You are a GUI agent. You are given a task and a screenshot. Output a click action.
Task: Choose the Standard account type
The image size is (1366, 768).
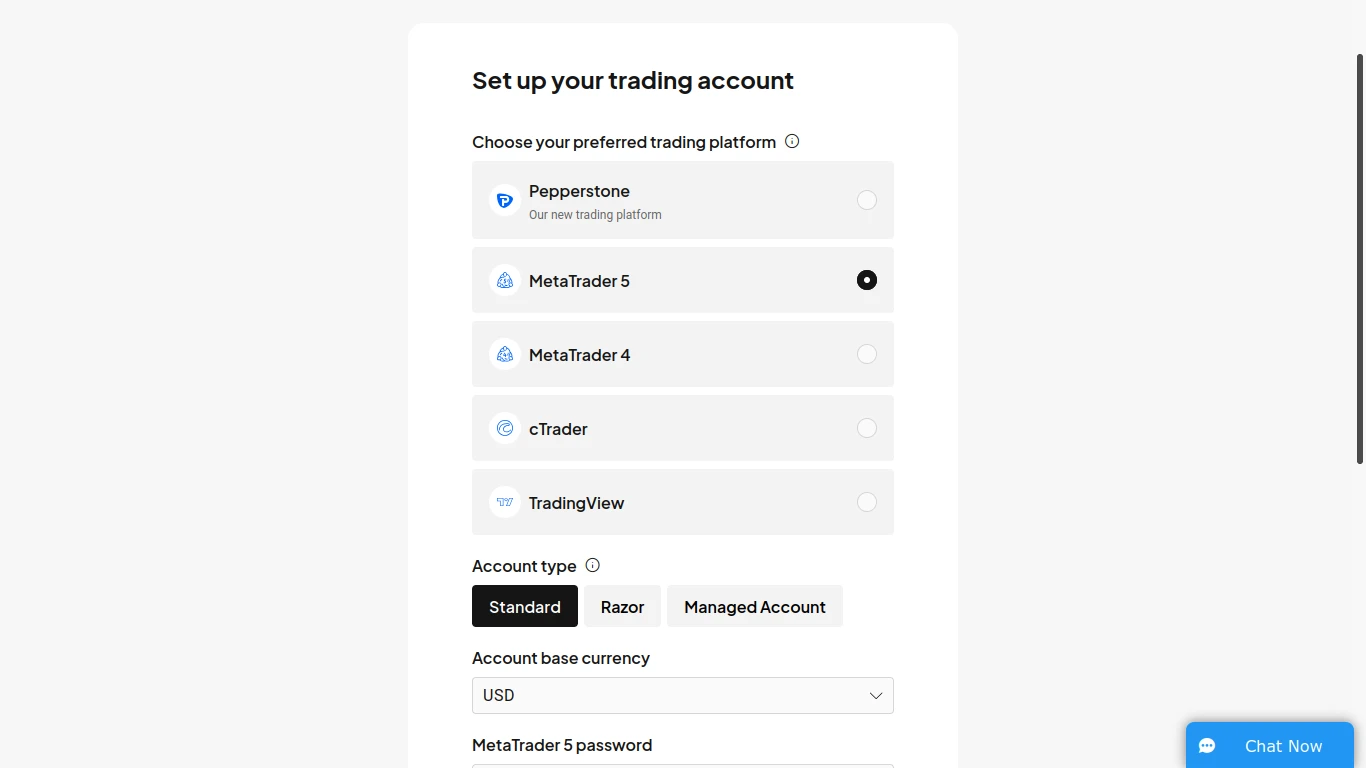click(525, 606)
